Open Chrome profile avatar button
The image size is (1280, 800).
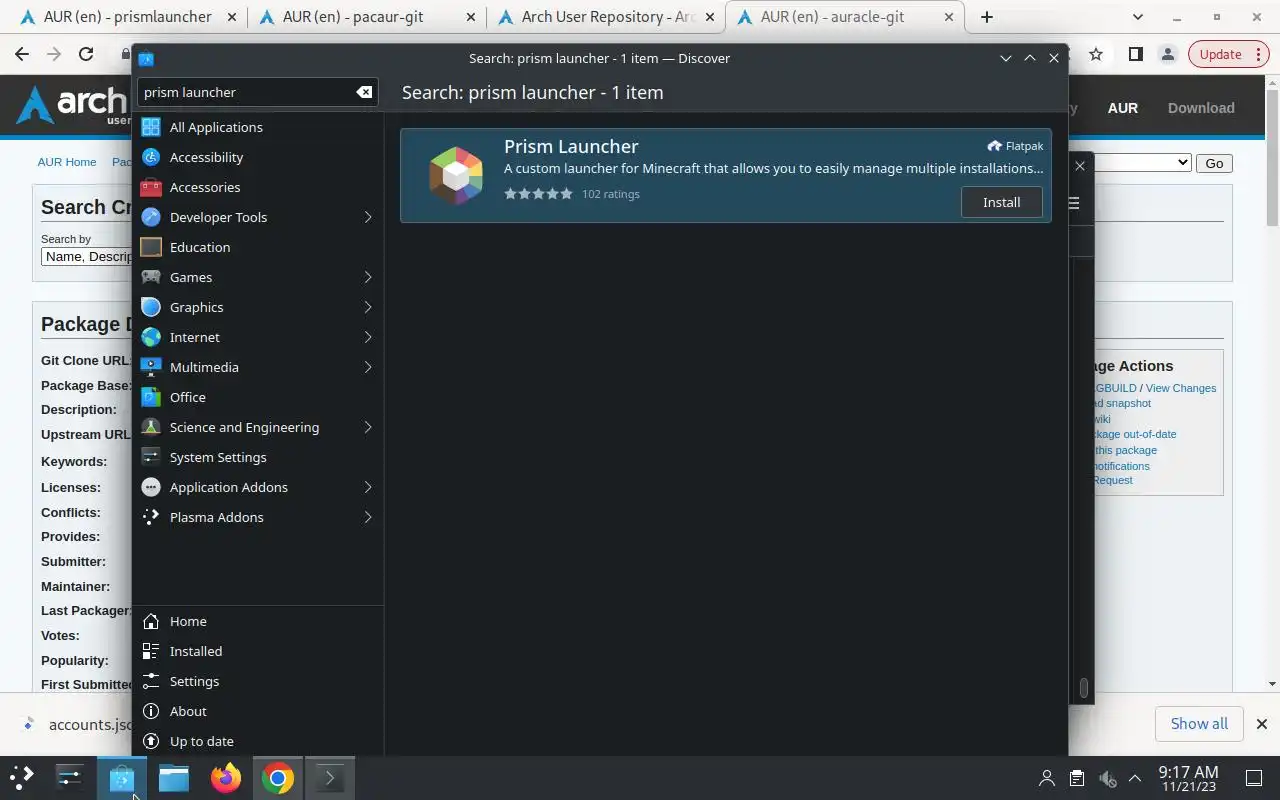(1167, 54)
